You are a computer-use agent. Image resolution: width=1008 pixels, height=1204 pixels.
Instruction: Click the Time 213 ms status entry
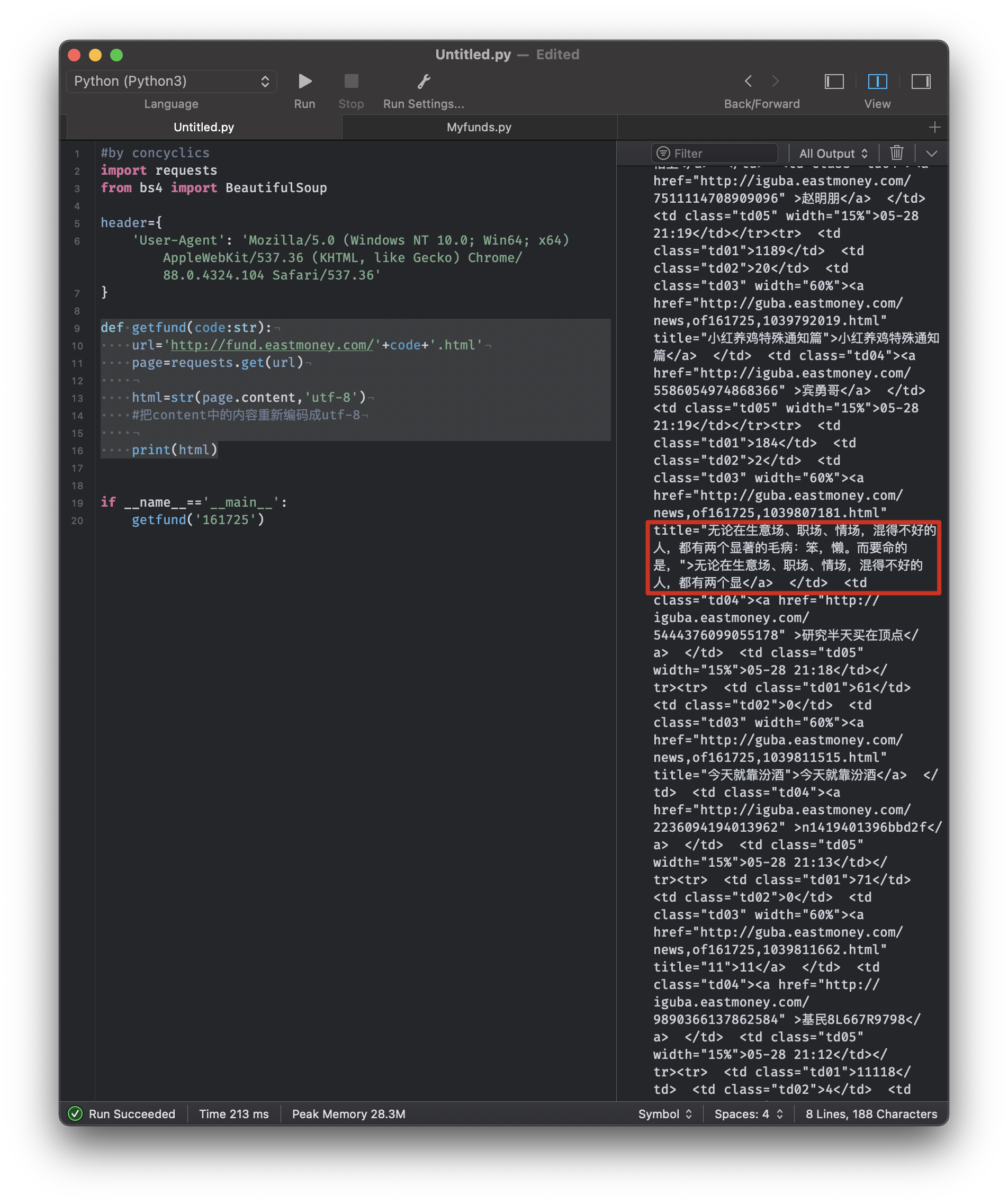click(234, 1113)
